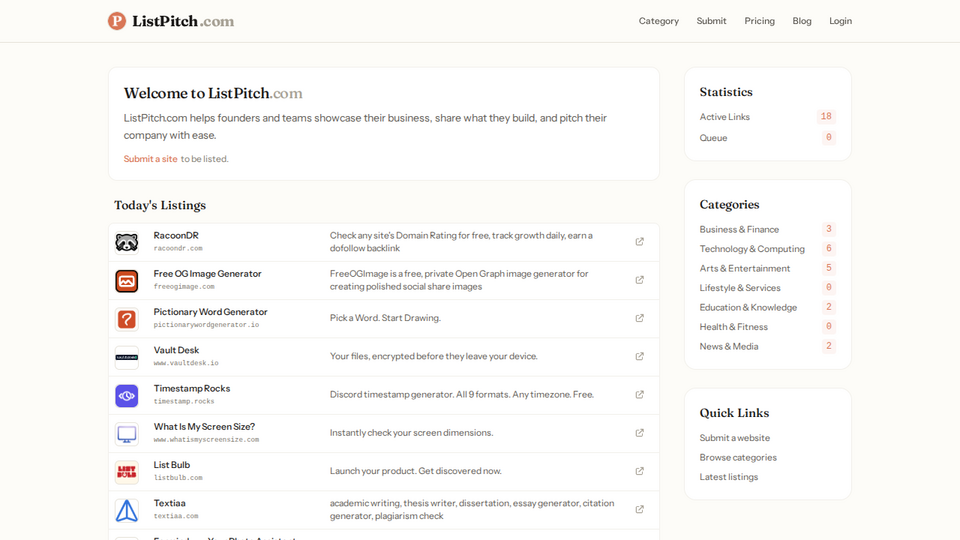Open the List Bulb listing title
The image size is (960, 540).
(x=171, y=465)
